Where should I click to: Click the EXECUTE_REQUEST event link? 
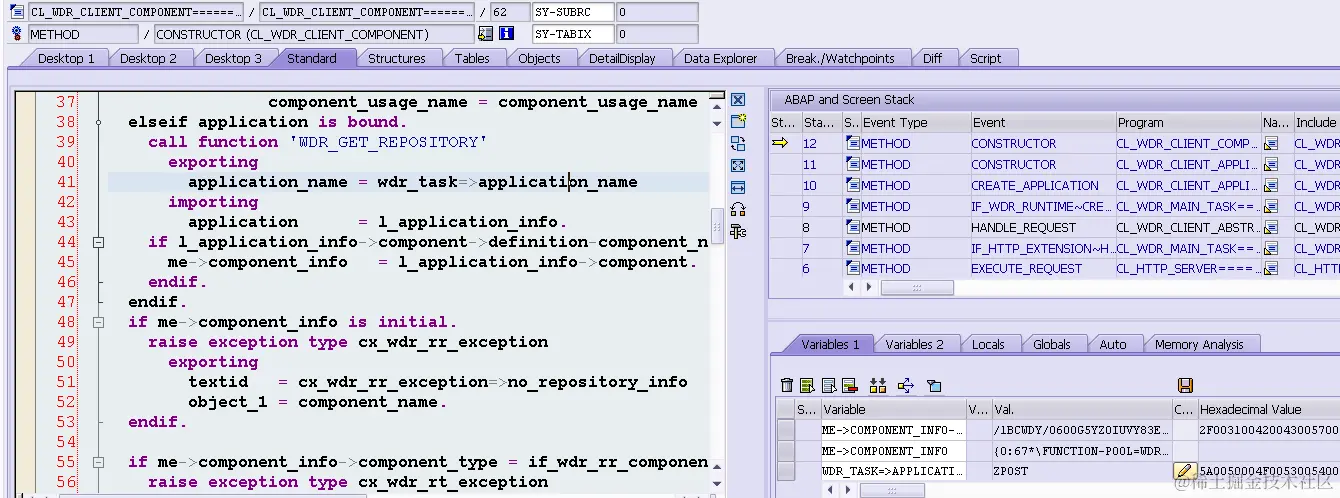tap(1026, 269)
